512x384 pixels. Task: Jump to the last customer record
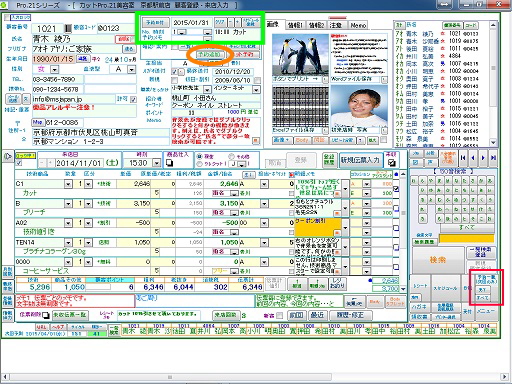click(x=493, y=158)
